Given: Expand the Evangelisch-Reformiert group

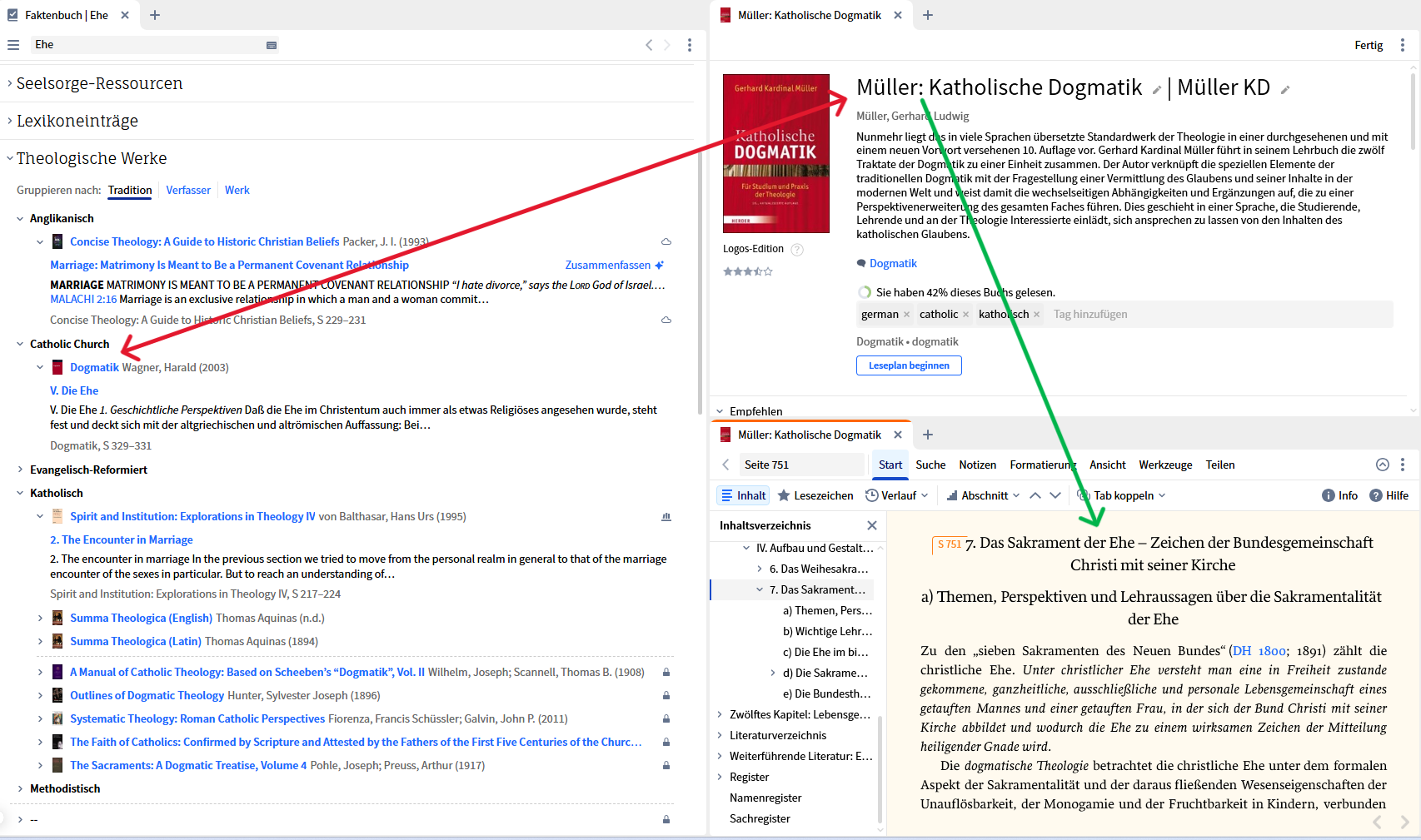Looking at the screenshot, I should pos(20,470).
